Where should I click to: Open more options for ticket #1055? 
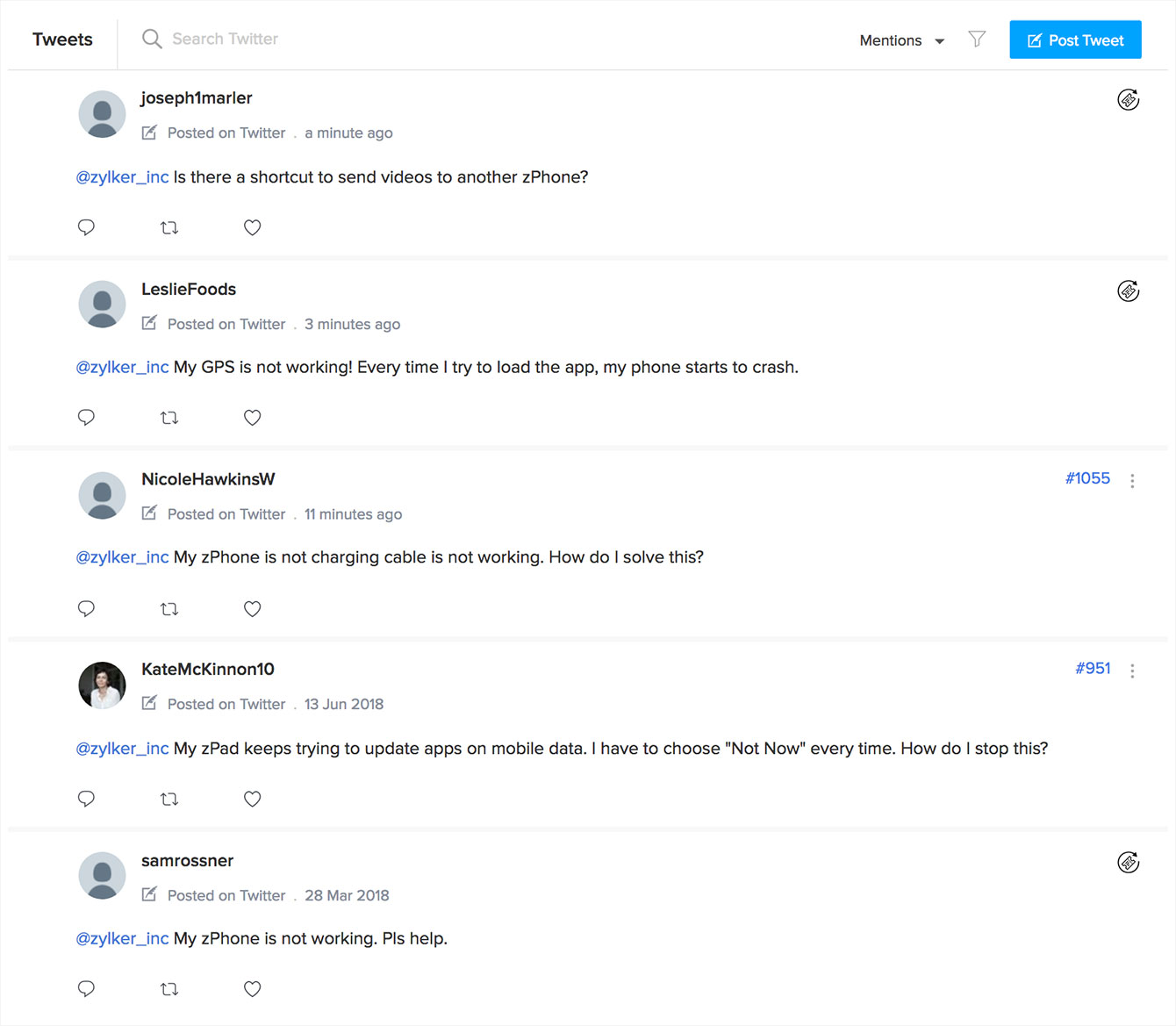pyautogui.click(x=1132, y=481)
